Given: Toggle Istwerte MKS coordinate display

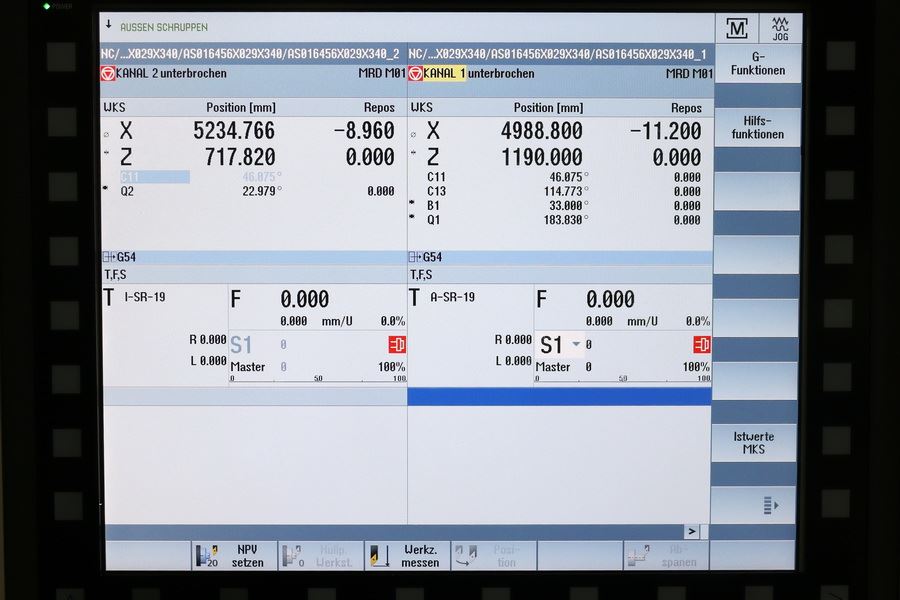Looking at the screenshot, I should [755, 443].
